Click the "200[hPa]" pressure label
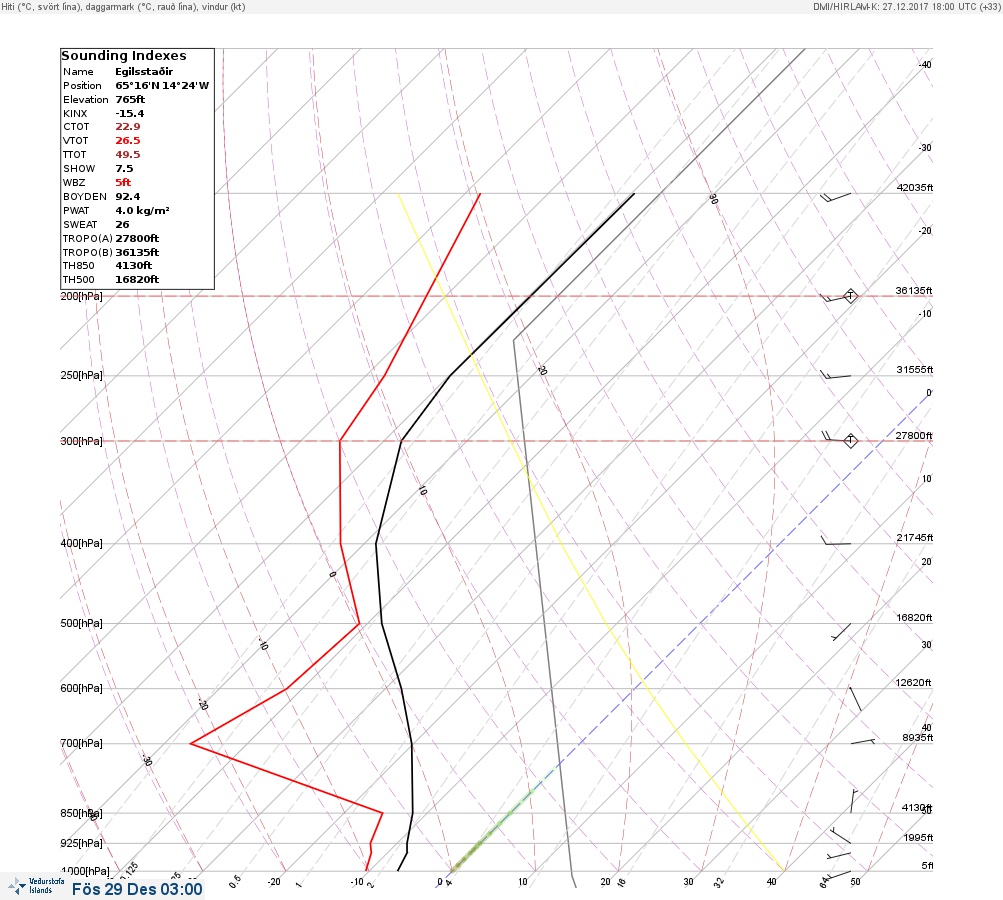 (x=81, y=296)
